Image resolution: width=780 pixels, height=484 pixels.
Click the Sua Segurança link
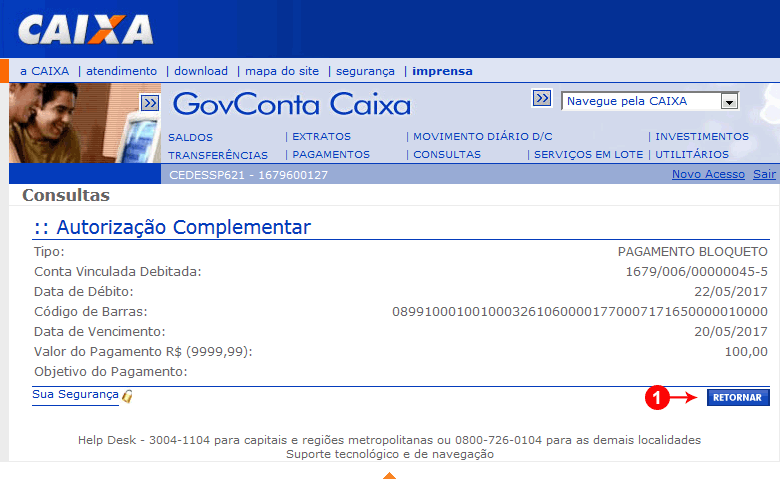(x=75, y=394)
